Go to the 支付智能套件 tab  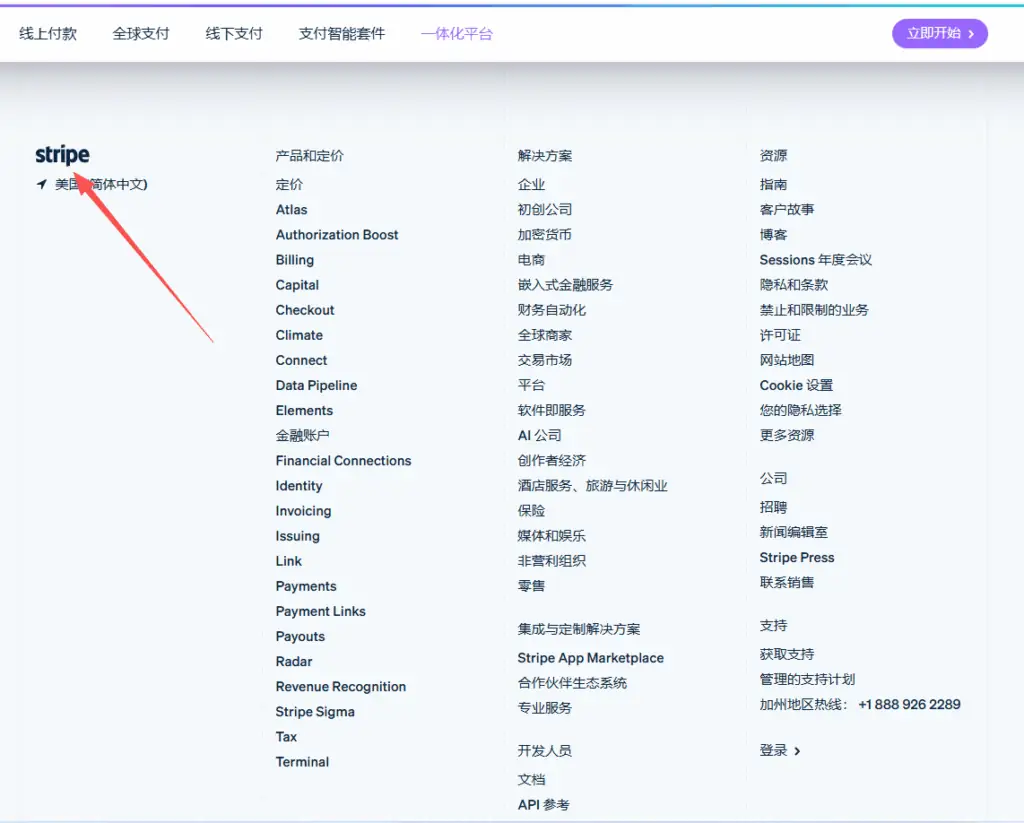coord(341,33)
